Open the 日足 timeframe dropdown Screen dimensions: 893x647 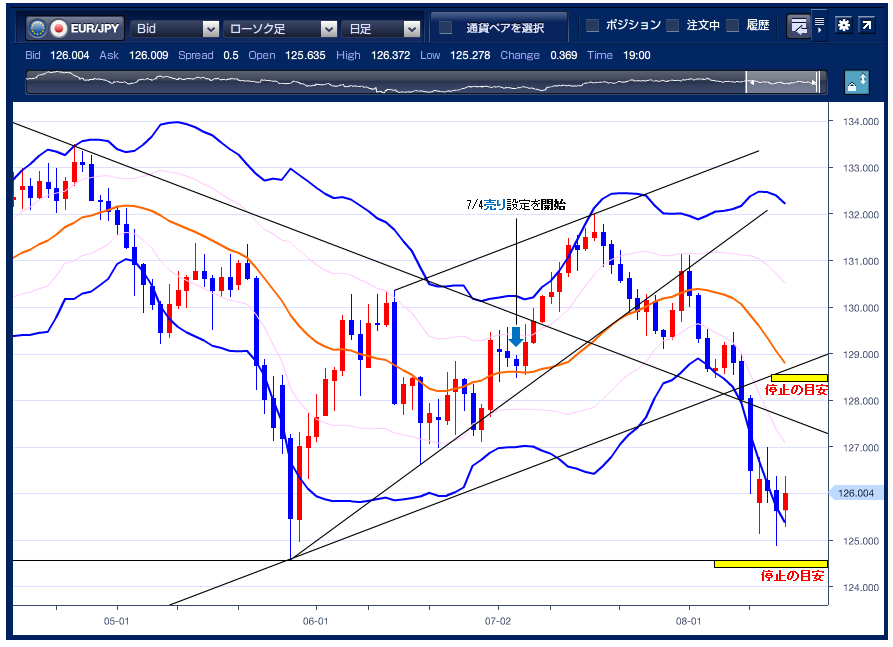[x=381, y=28]
